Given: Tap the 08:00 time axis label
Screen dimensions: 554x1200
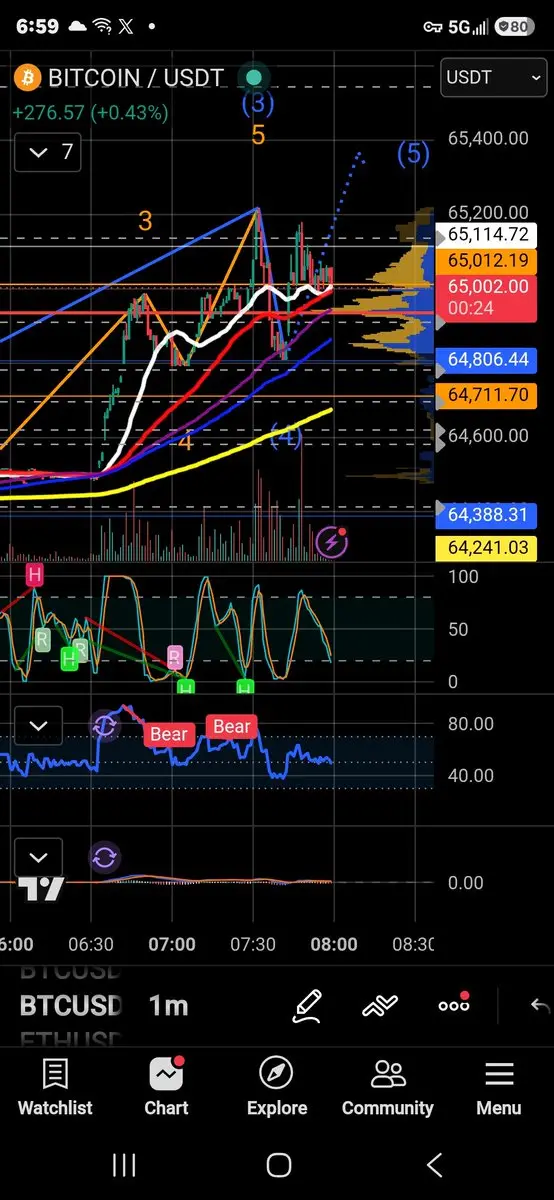Looking at the screenshot, I should [x=334, y=944].
